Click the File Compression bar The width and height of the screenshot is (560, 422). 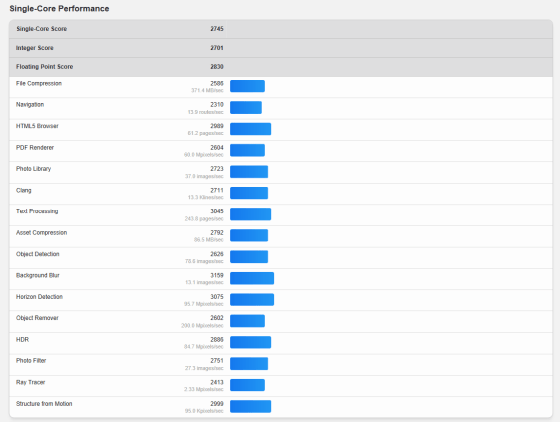[247, 86]
